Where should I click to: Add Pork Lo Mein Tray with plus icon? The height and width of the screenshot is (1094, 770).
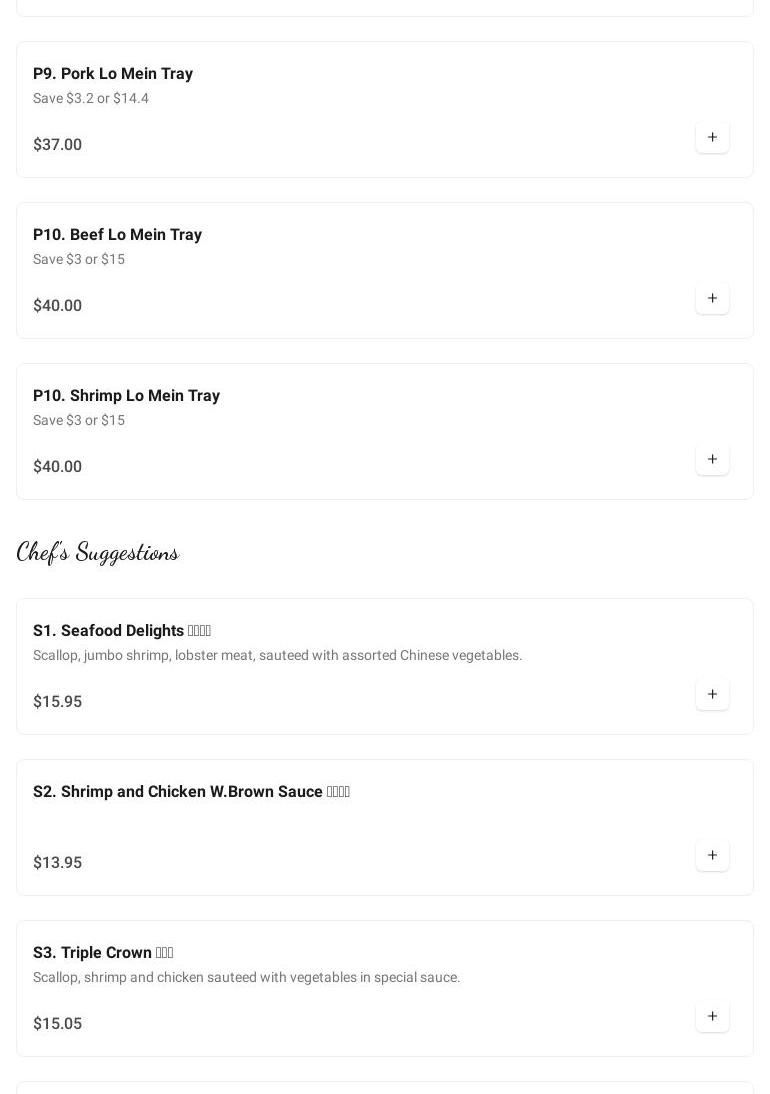[x=712, y=137]
